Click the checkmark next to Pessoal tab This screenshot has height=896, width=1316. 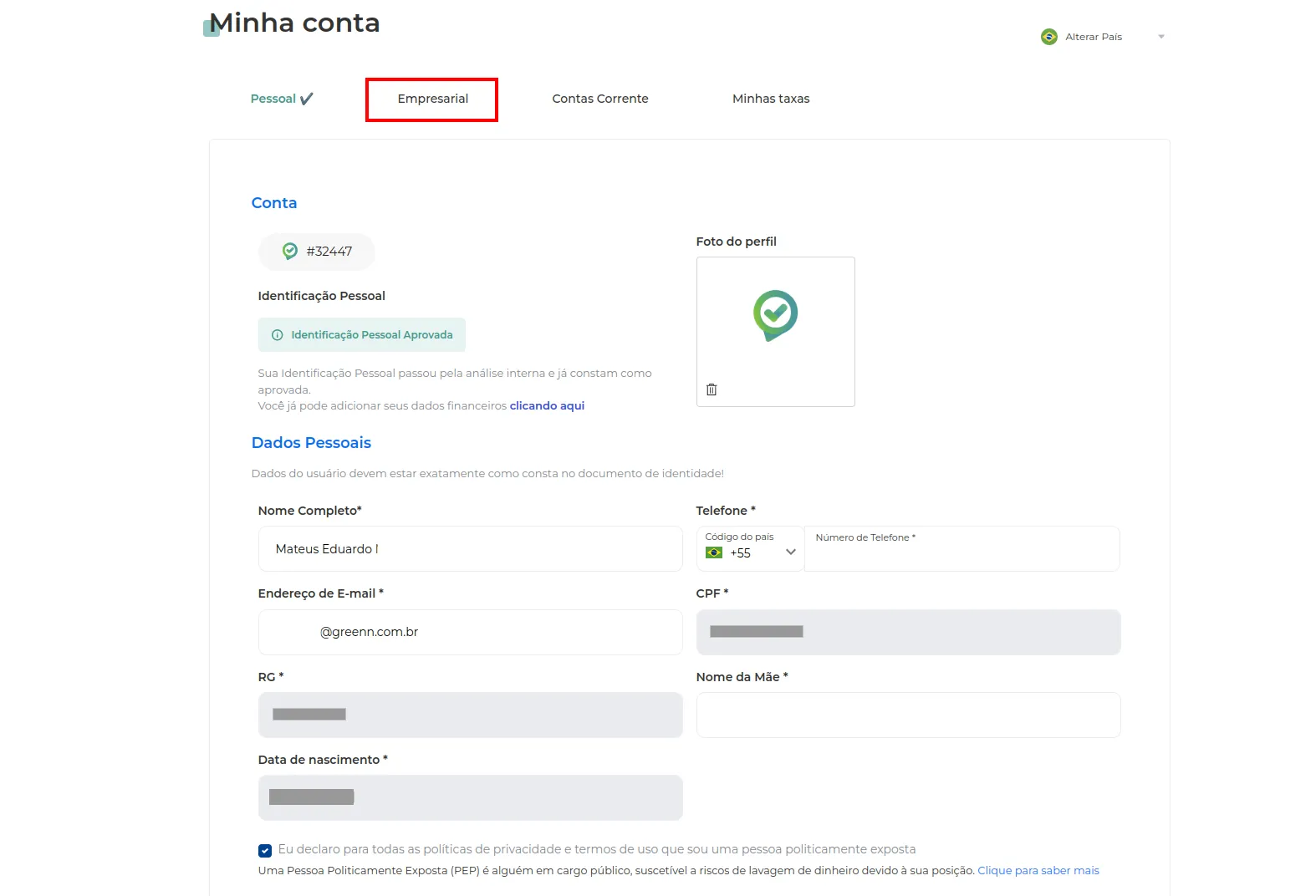coord(307,99)
